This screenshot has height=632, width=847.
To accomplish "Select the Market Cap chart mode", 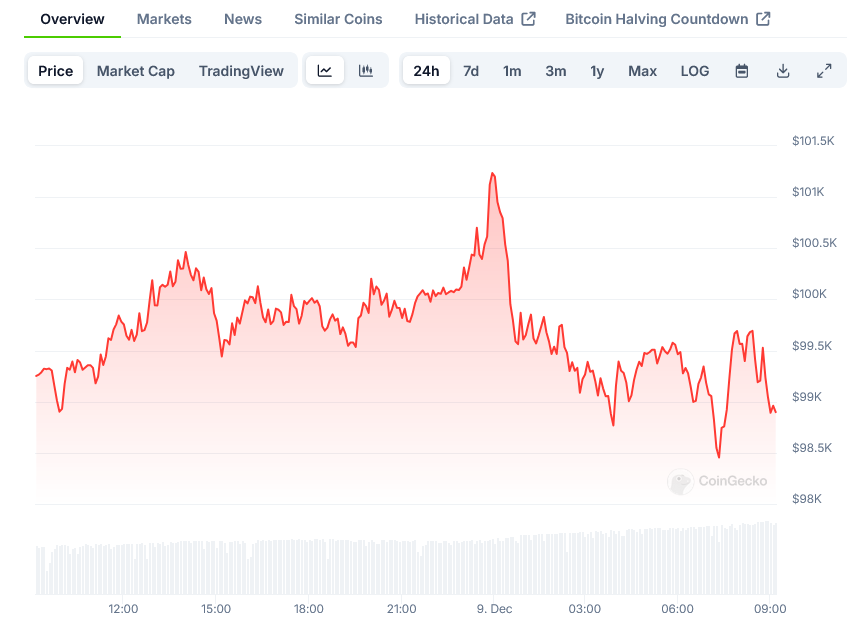I will coord(136,71).
